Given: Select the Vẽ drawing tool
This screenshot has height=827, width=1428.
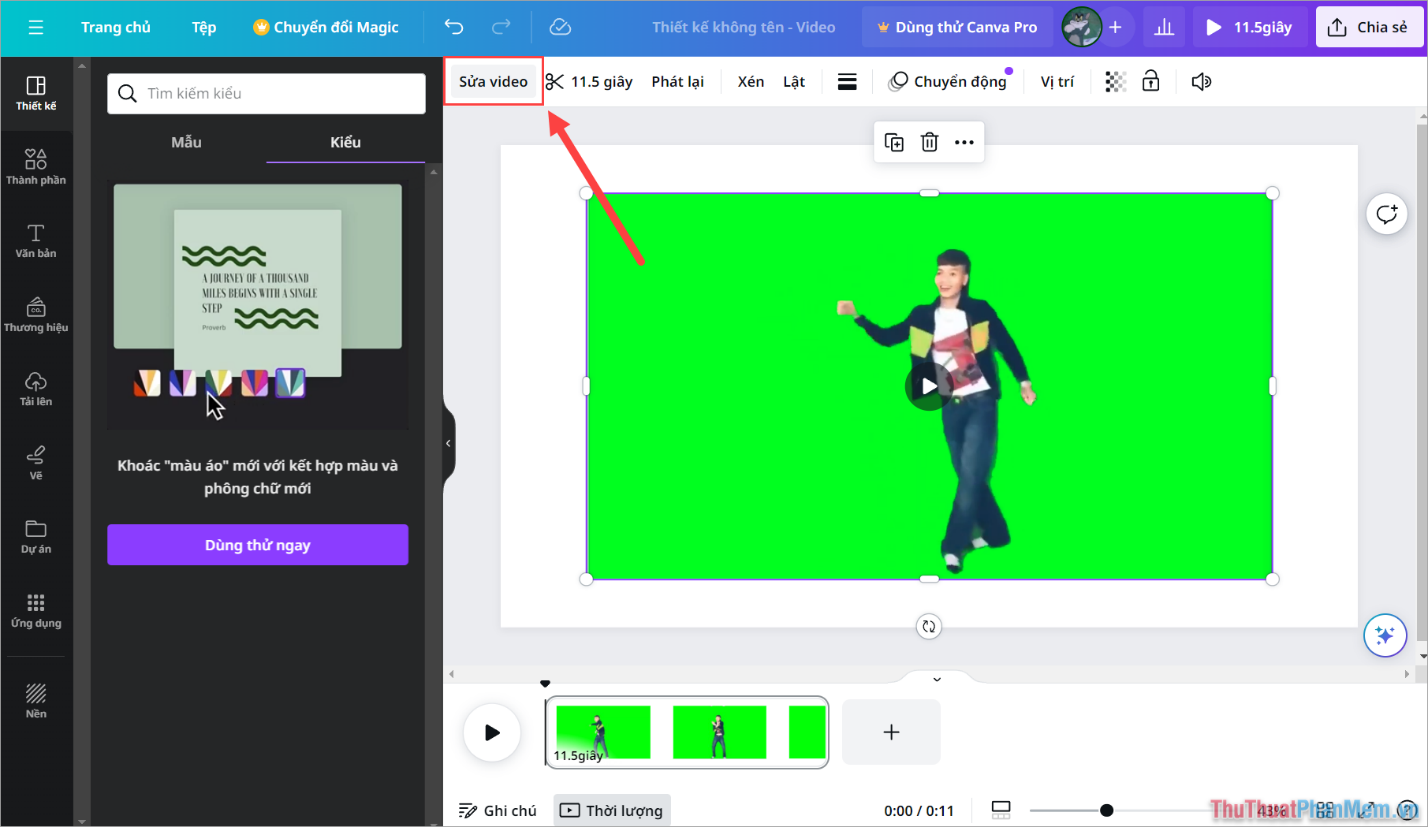Looking at the screenshot, I should 36,462.
